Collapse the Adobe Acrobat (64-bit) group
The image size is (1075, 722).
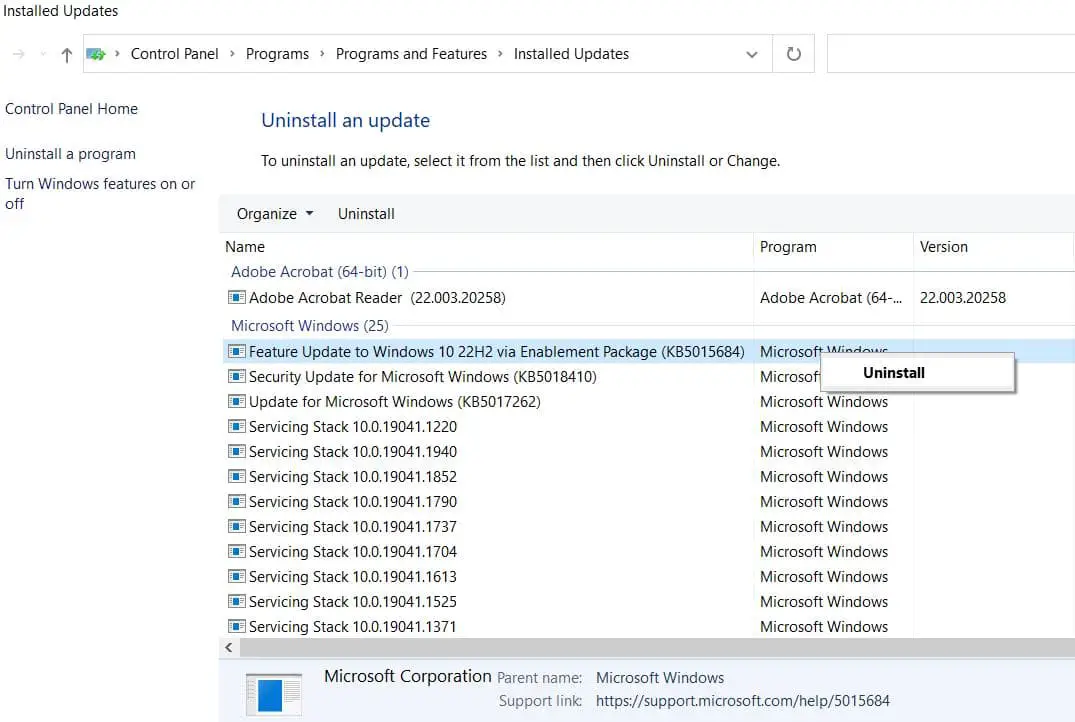(319, 272)
